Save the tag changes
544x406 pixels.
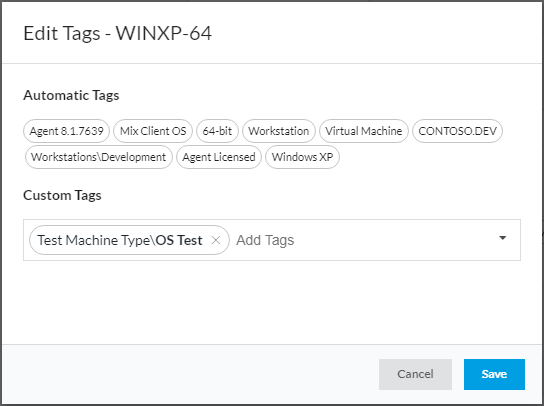pyautogui.click(x=494, y=374)
